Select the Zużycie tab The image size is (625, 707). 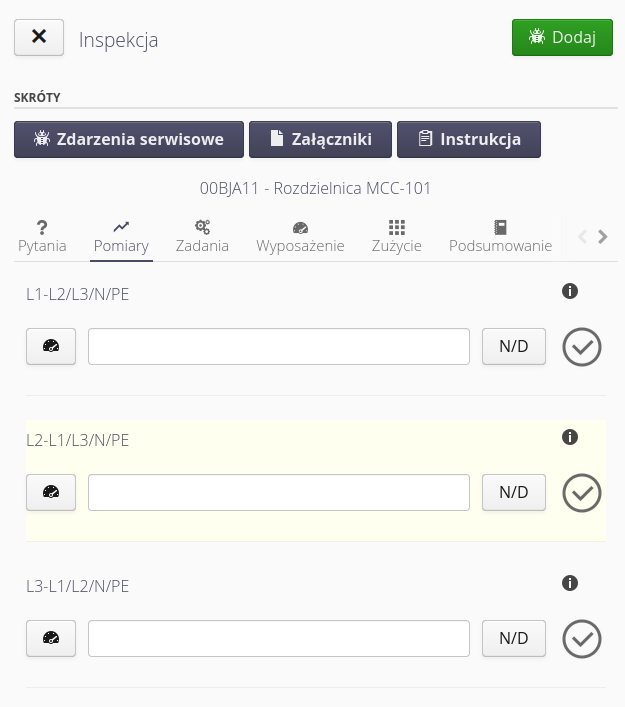[397, 236]
